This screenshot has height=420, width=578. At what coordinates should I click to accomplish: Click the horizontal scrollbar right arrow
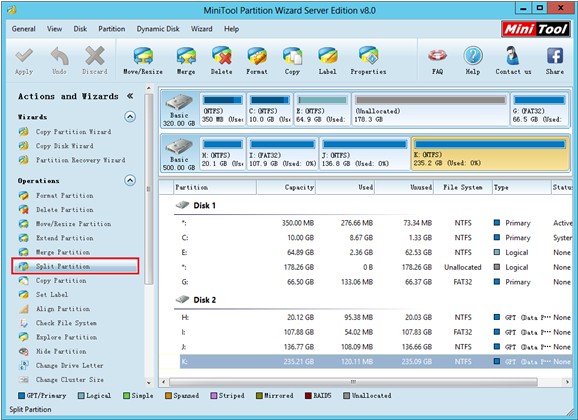click(x=568, y=382)
